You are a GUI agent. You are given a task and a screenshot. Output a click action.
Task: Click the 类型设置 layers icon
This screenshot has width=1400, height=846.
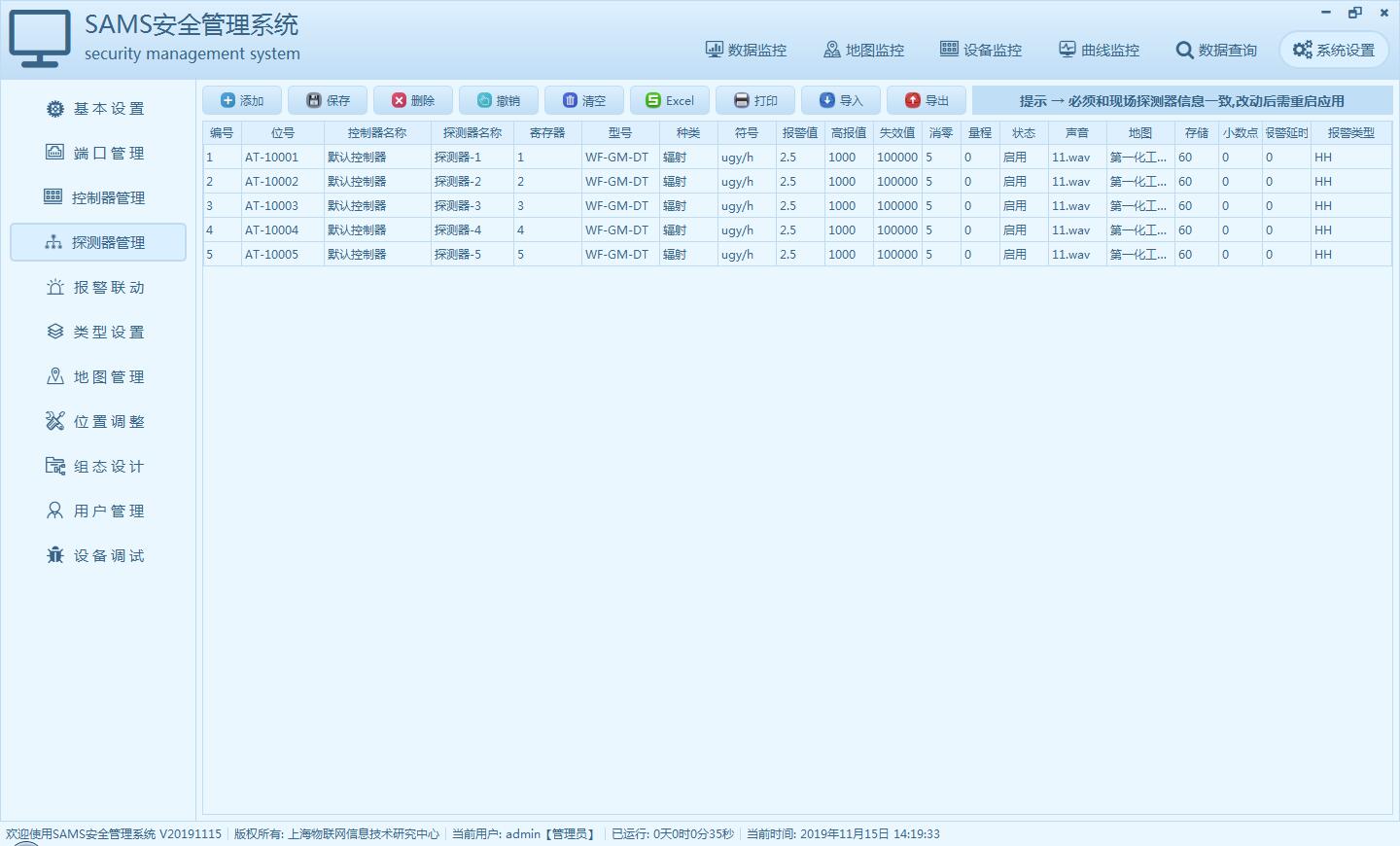pos(55,332)
